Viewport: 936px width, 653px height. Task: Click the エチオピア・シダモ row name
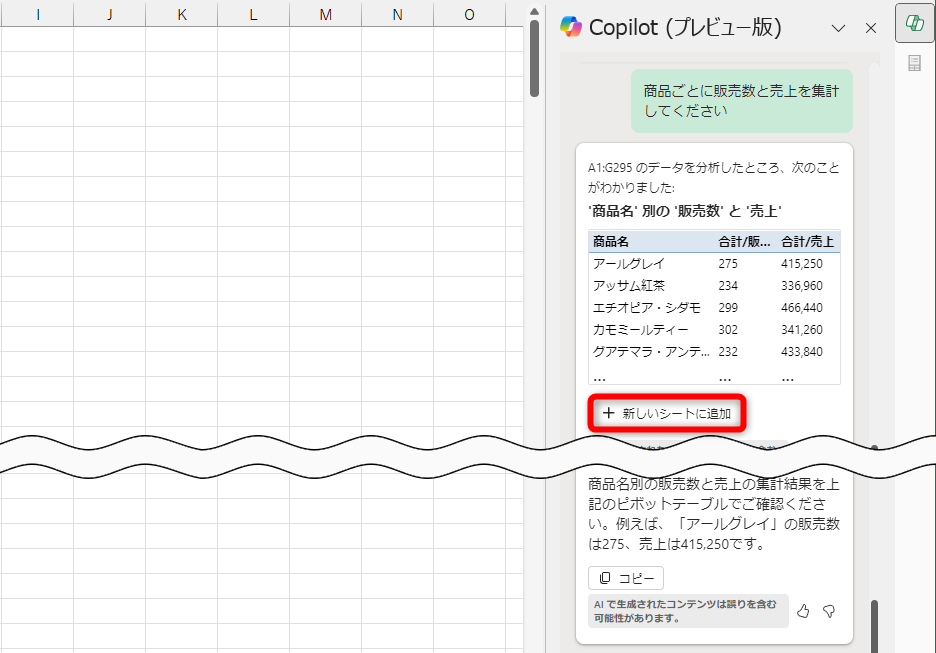(646, 307)
